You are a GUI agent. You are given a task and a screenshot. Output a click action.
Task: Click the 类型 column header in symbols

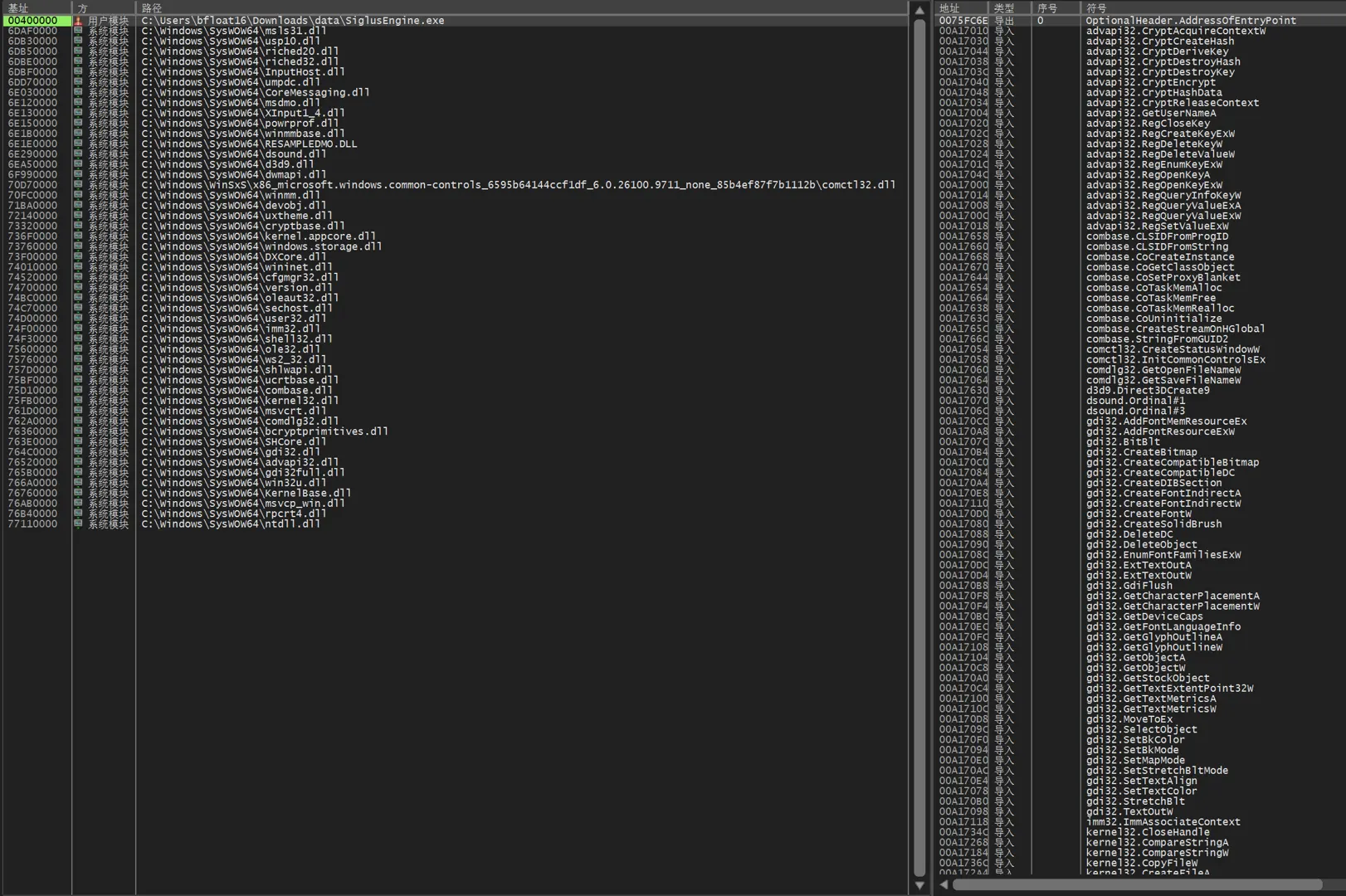[x=1011, y=8]
